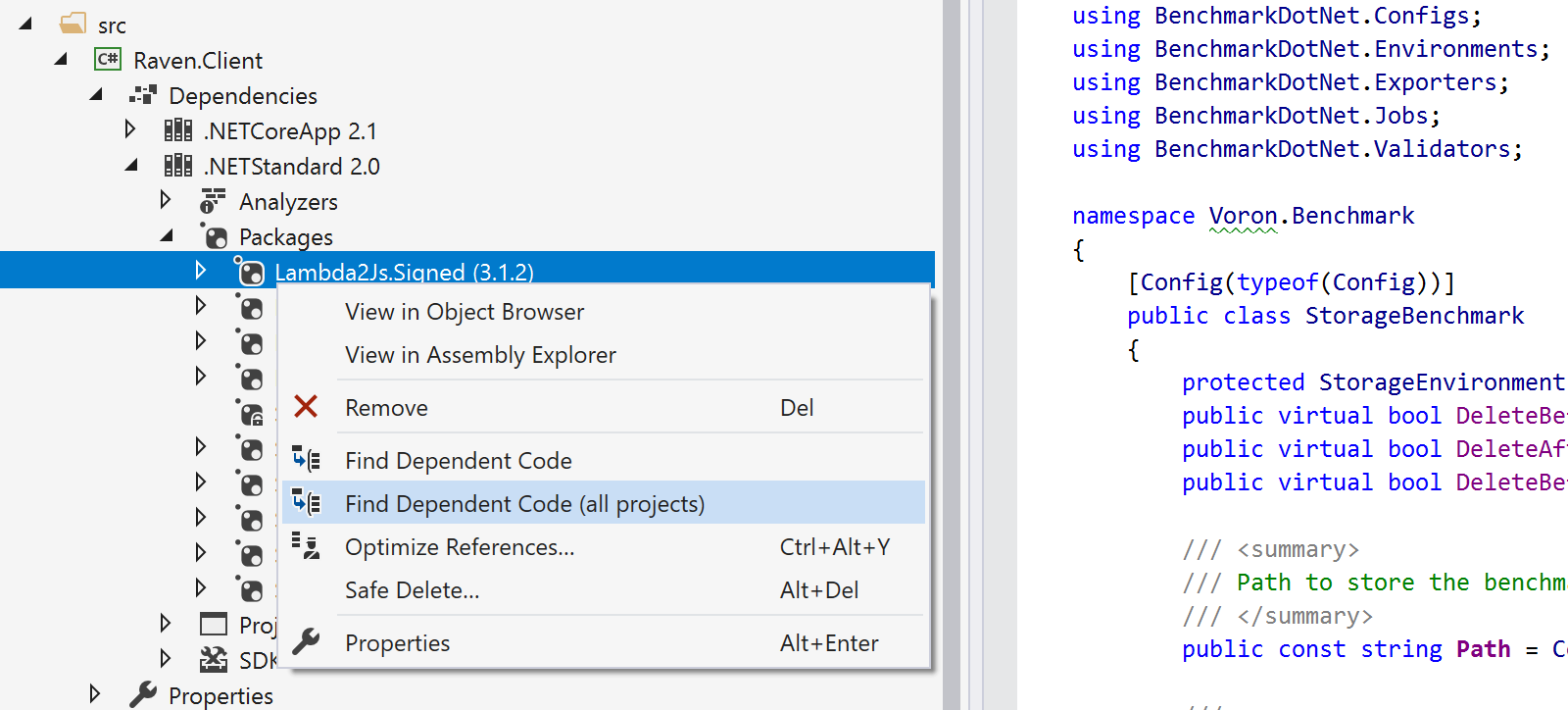Viewport: 1568px width, 710px height.
Task: Expand the SDK node
Action: (x=165, y=658)
